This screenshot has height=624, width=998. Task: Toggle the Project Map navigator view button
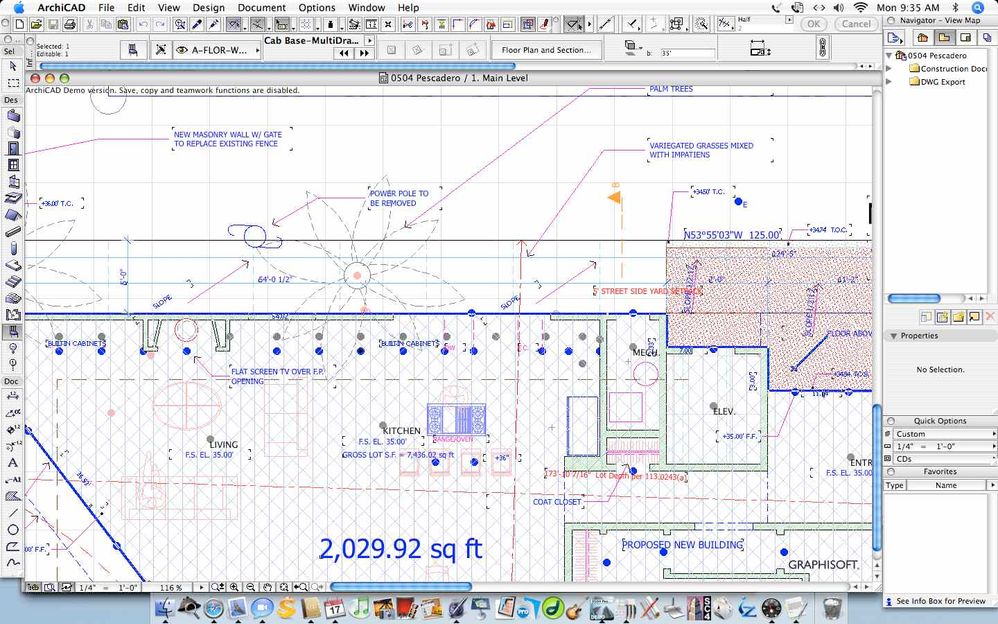[x=921, y=37]
